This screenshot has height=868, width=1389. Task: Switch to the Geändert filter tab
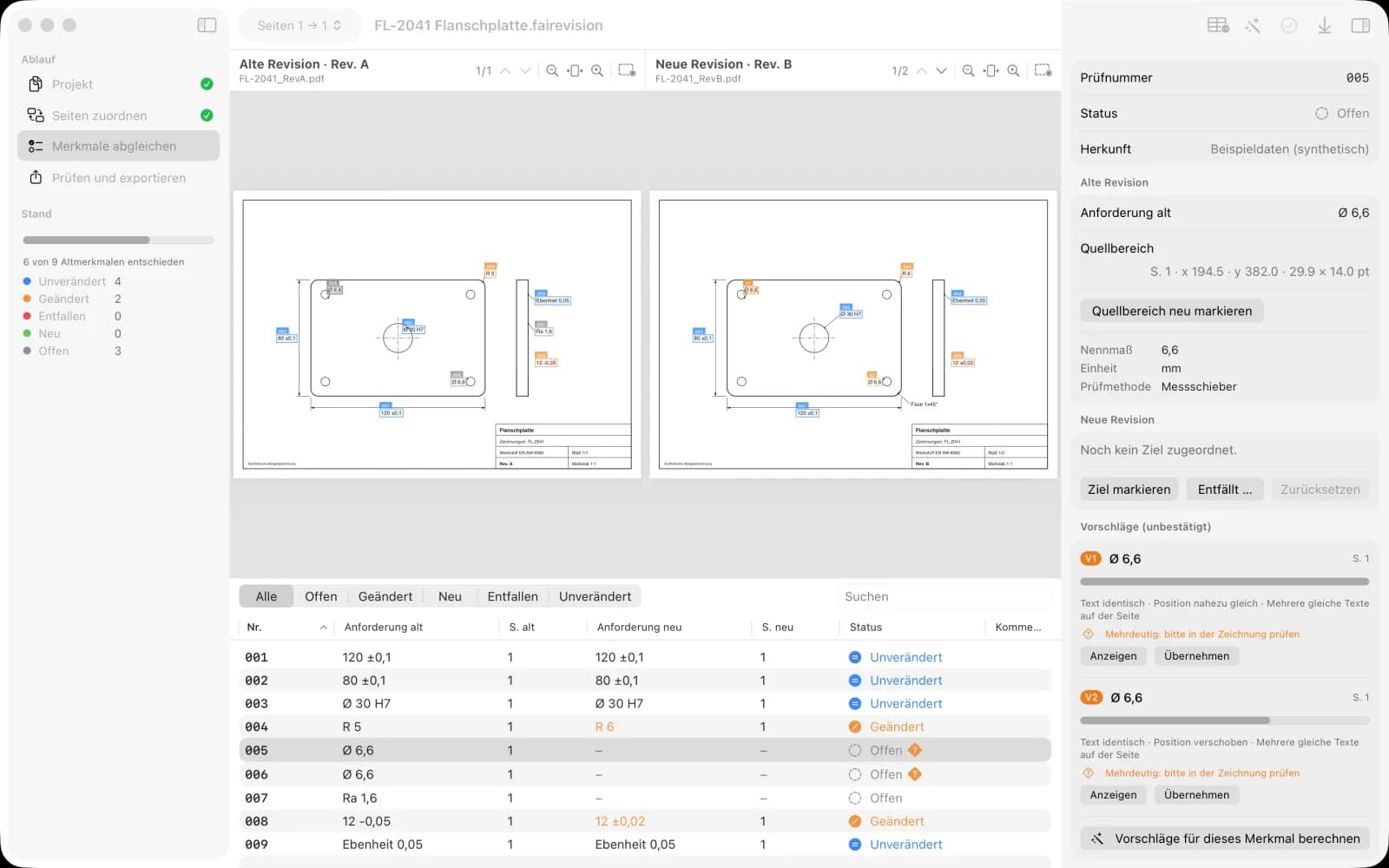385,596
